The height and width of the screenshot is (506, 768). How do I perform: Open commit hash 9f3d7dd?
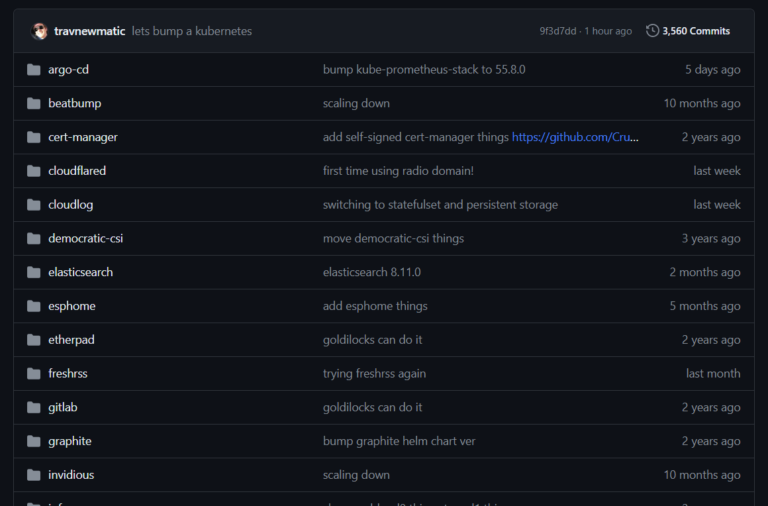click(559, 31)
